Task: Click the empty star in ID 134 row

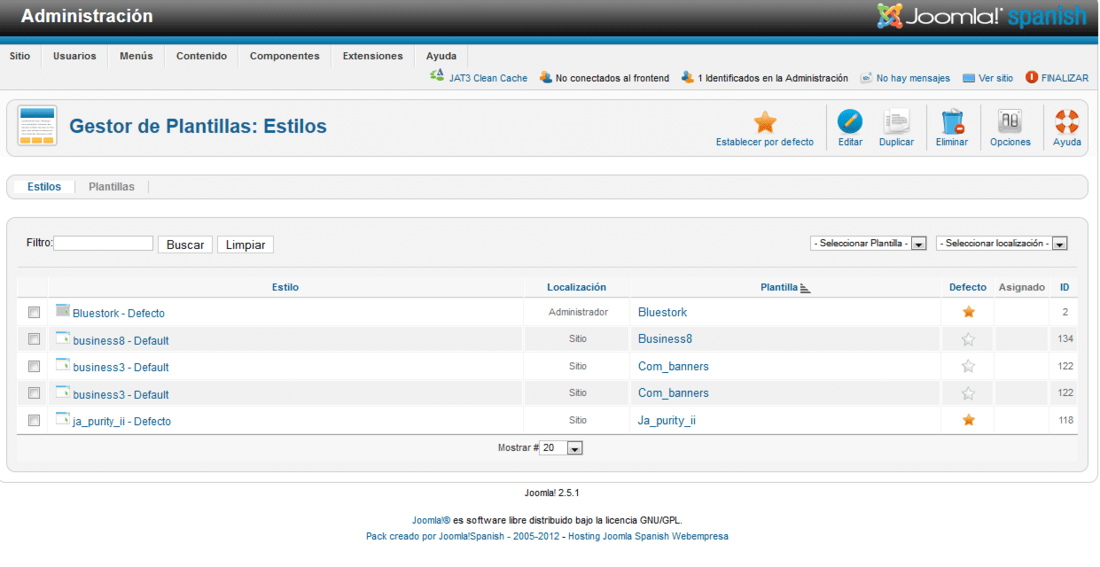Action: pyautogui.click(x=968, y=339)
